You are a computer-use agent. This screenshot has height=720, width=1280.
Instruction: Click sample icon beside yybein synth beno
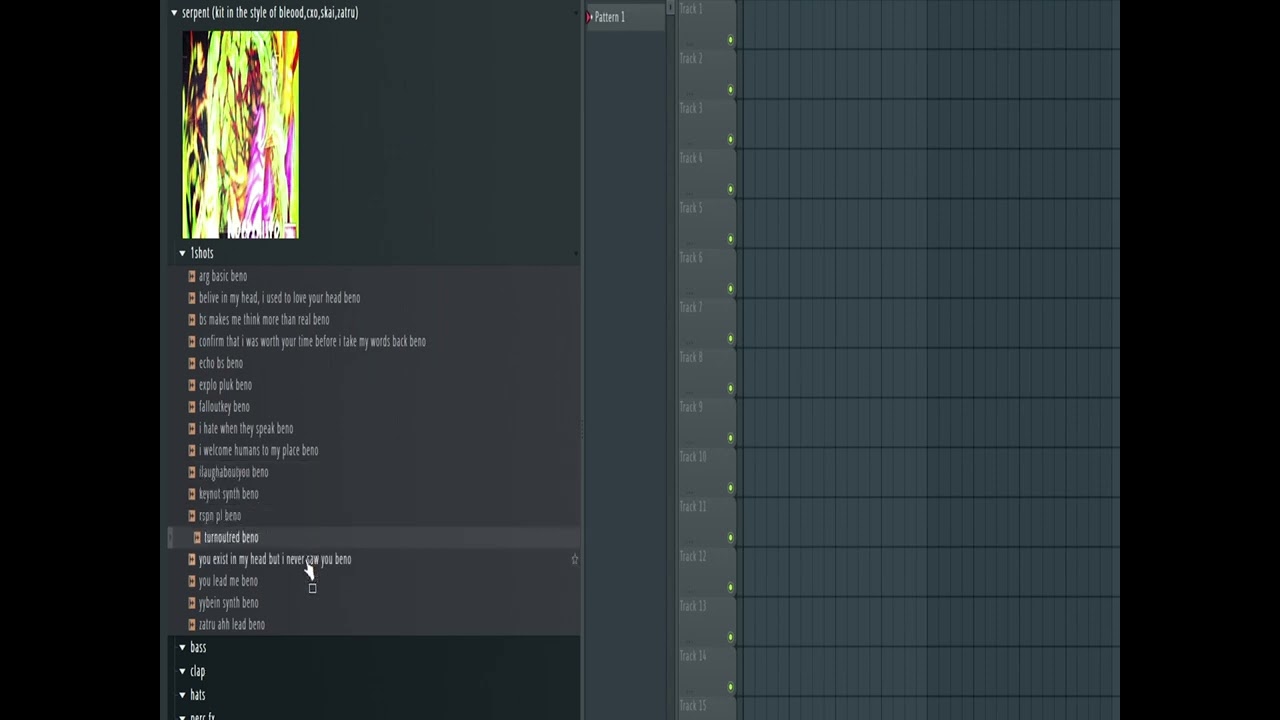pos(192,603)
